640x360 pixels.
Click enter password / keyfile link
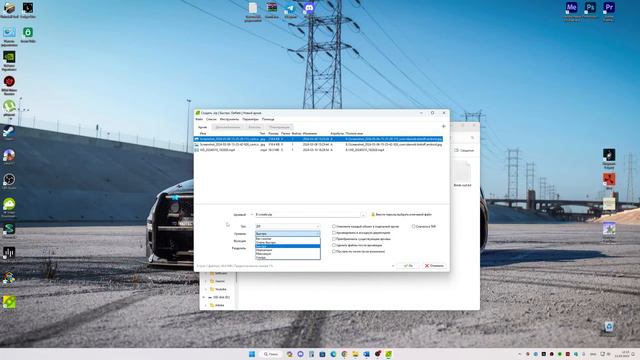point(404,215)
